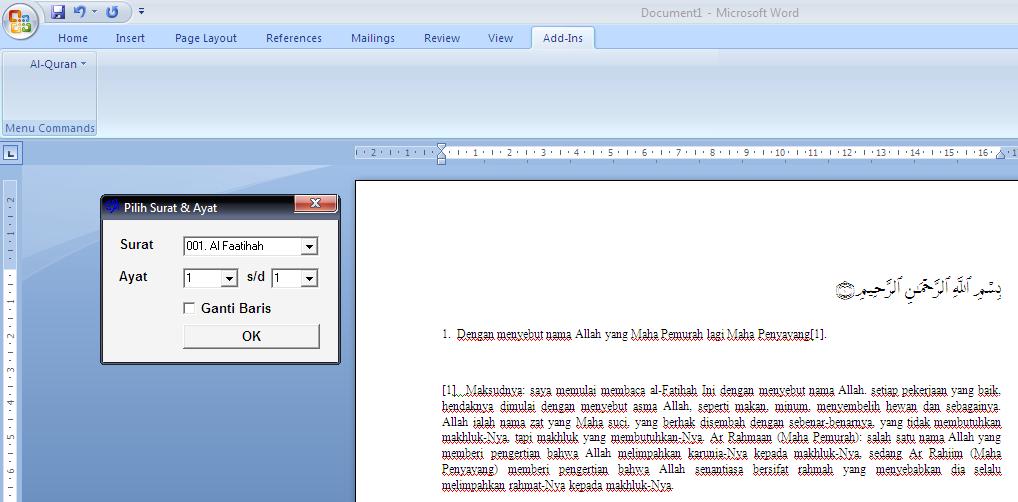Image resolution: width=1018 pixels, height=502 pixels.
Task: Switch to the Insert tab
Action: (130, 38)
